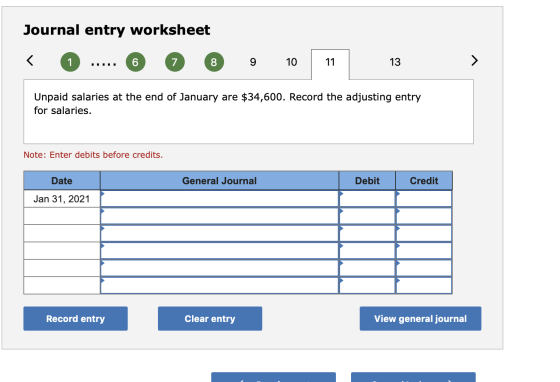Click fourth row Credit amount field
Viewport: 560px width, 382px height.
[424, 251]
